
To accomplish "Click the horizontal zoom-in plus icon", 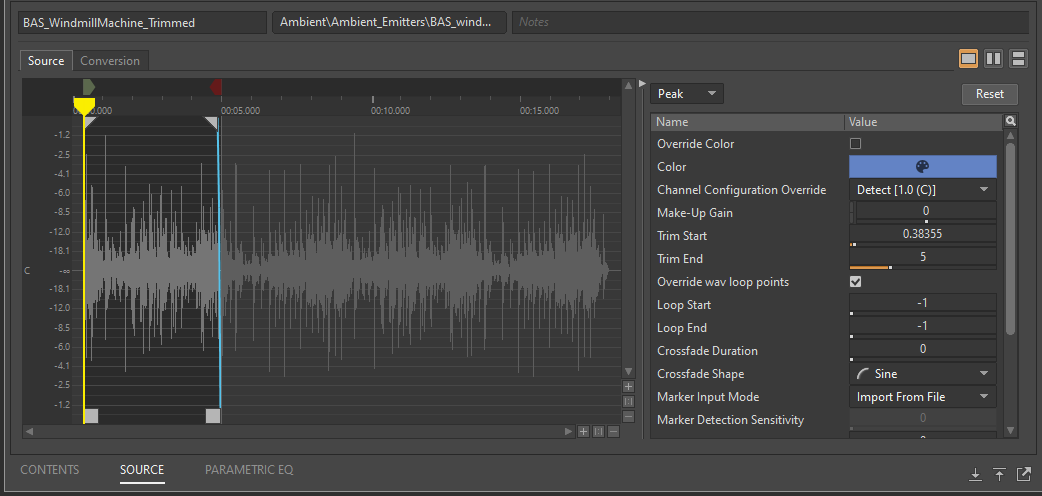I will click(x=583, y=432).
